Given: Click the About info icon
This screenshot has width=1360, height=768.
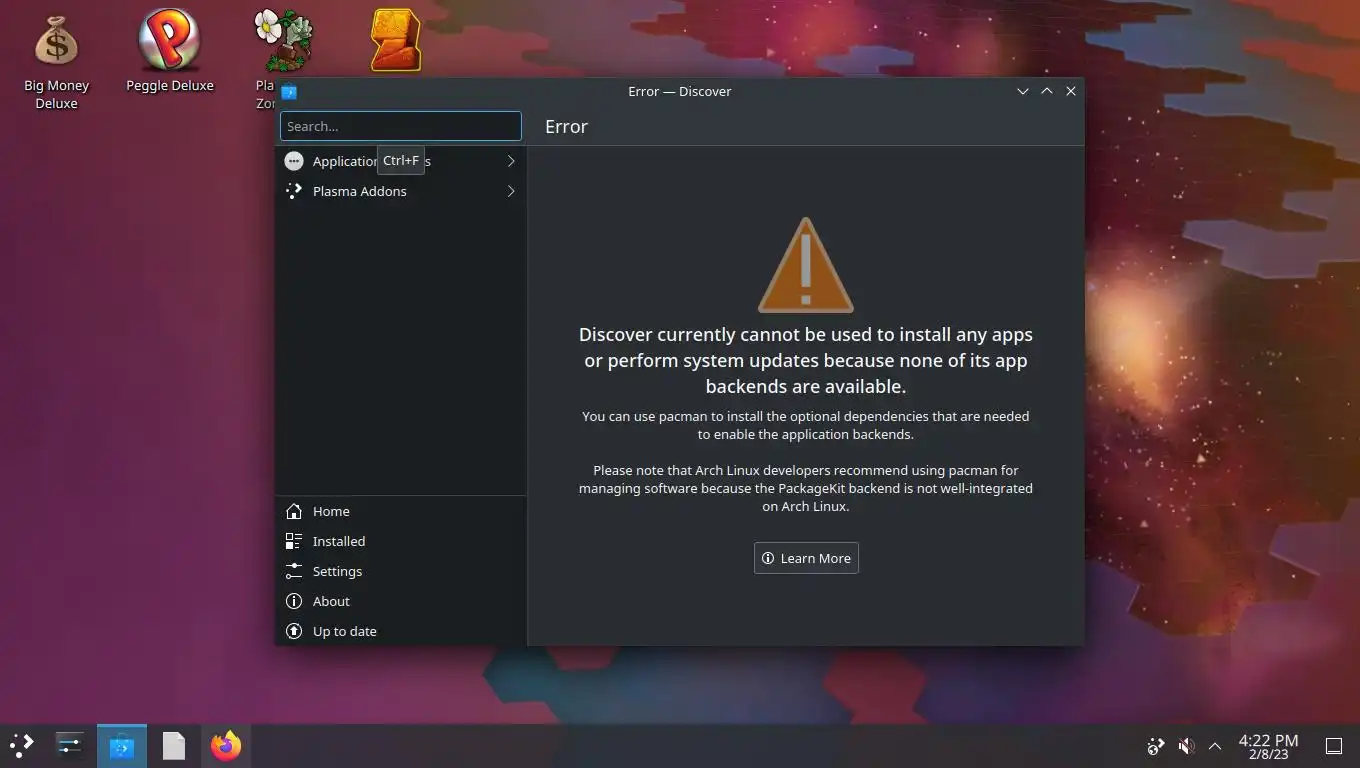Looking at the screenshot, I should point(294,601).
